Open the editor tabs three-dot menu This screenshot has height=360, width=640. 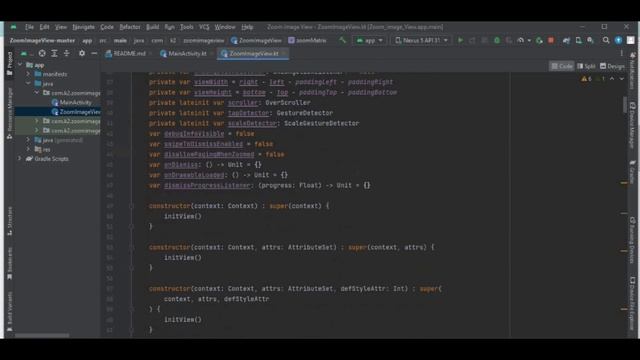(x=622, y=53)
